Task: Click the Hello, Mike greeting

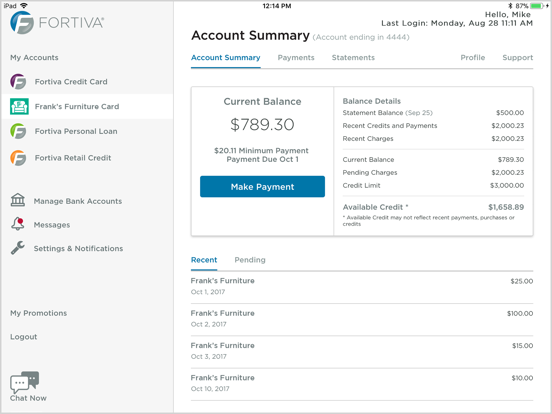Action: coord(508,15)
